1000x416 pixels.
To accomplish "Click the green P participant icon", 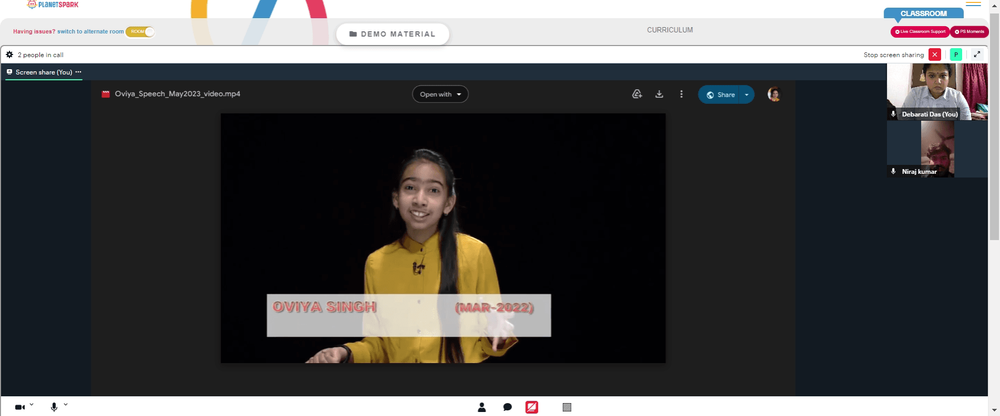I will tap(956, 55).
